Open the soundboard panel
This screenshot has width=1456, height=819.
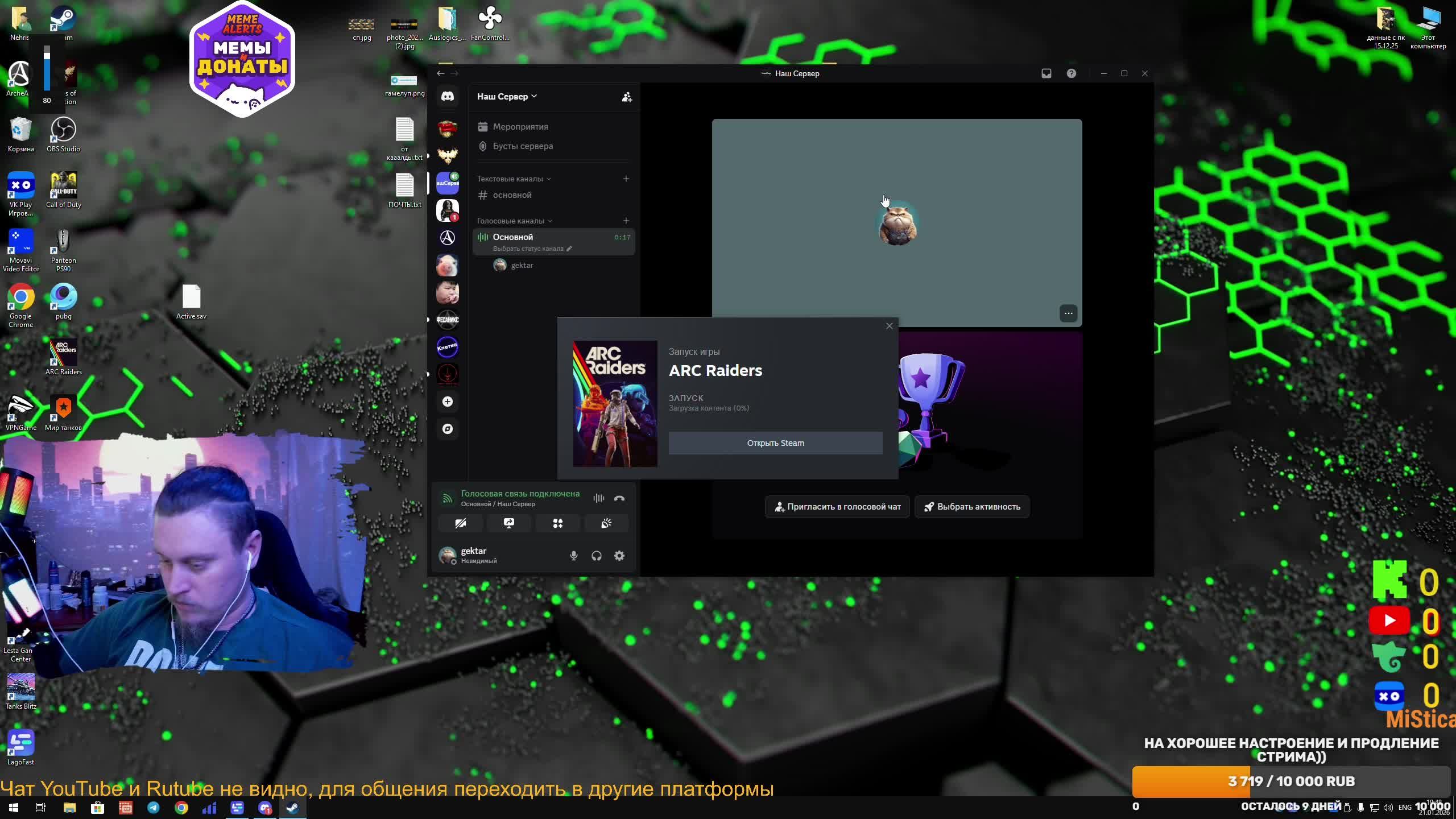(606, 523)
